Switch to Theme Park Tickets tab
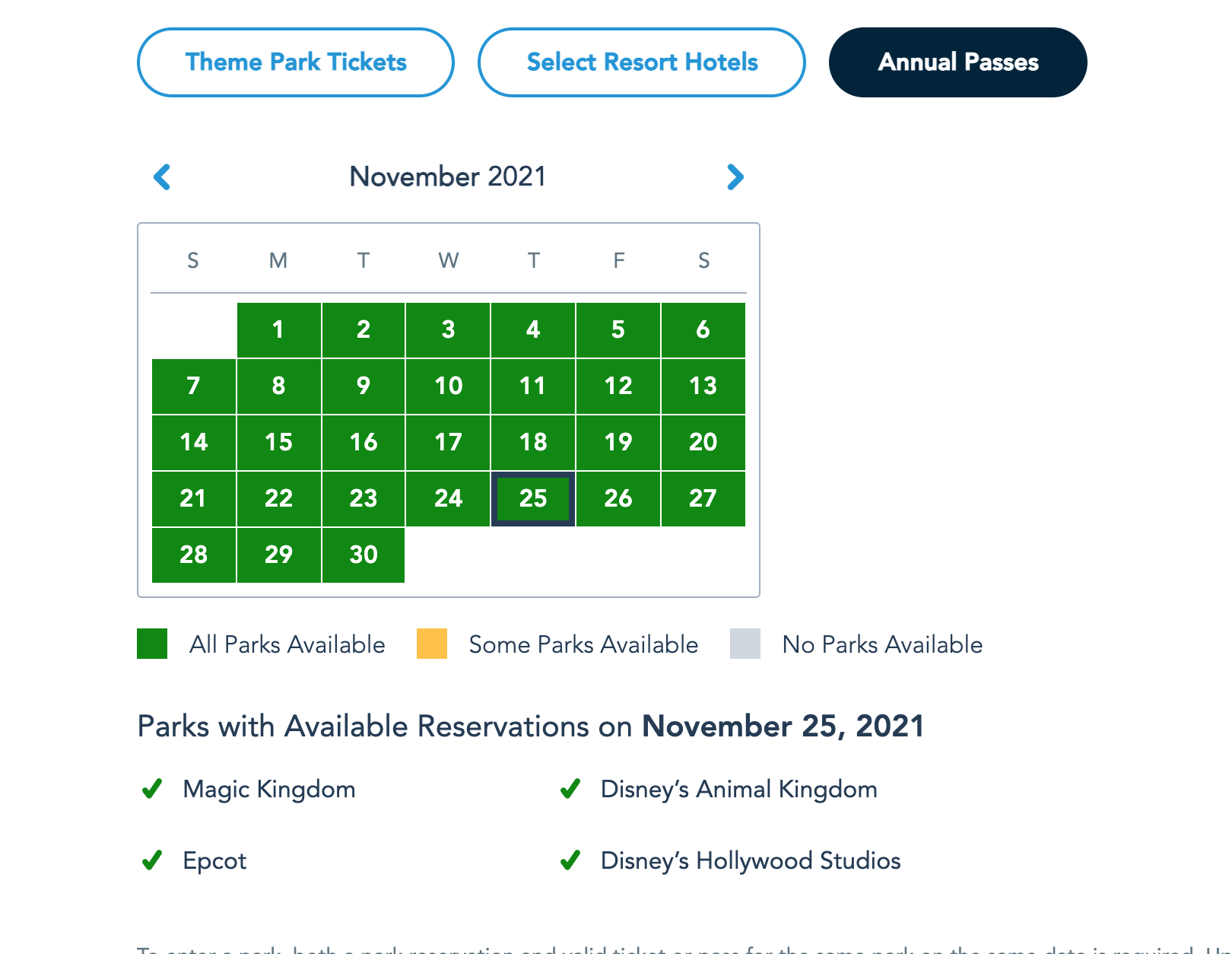The height and width of the screenshot is (954, 1232). point(296,62)
